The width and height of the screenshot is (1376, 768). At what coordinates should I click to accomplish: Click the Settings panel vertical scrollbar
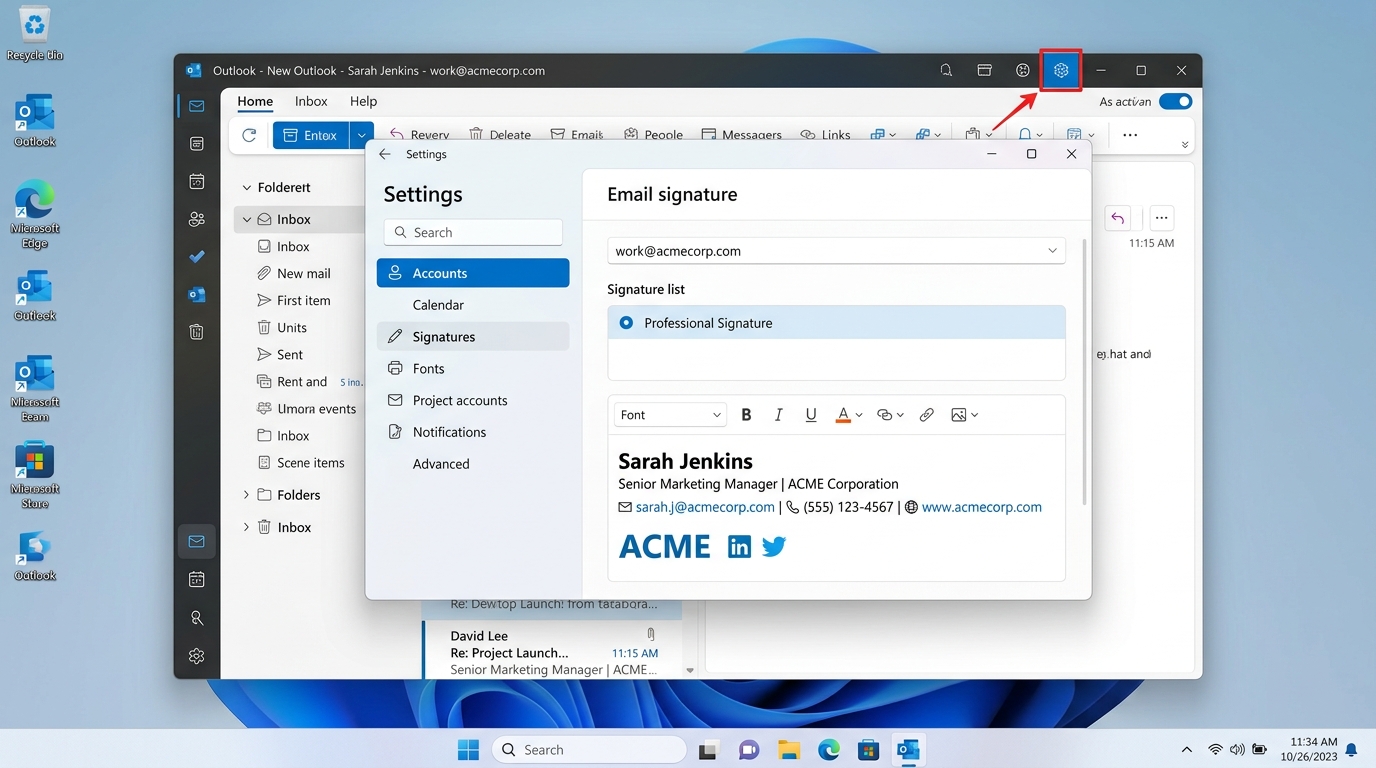[1085, 370]
